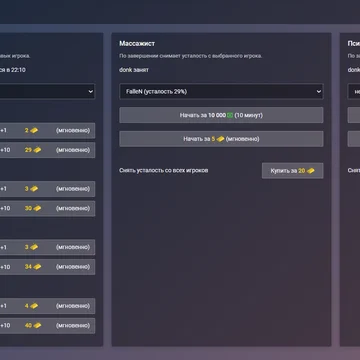The width and height of the screenshot is (360, 360).
Task: Click the gold bar icon beside cost 2
Action: pyautogui.click(x=34, y=130)
